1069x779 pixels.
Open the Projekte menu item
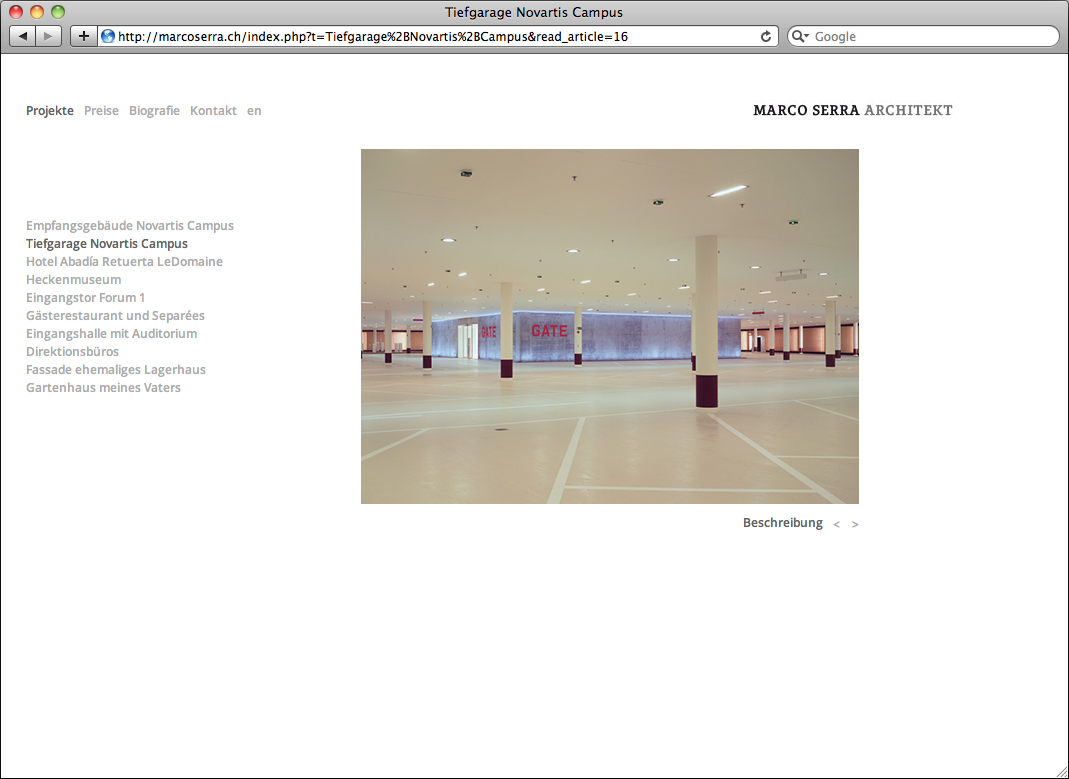coord(50,111)
